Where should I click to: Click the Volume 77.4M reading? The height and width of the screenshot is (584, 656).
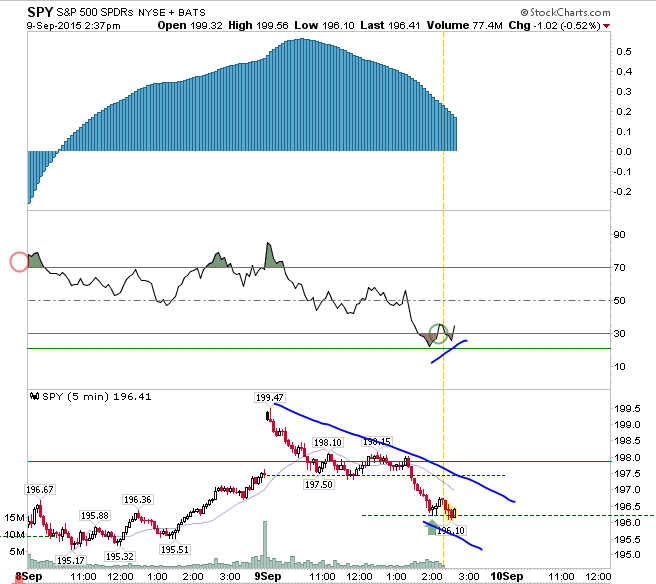point(464,26)
